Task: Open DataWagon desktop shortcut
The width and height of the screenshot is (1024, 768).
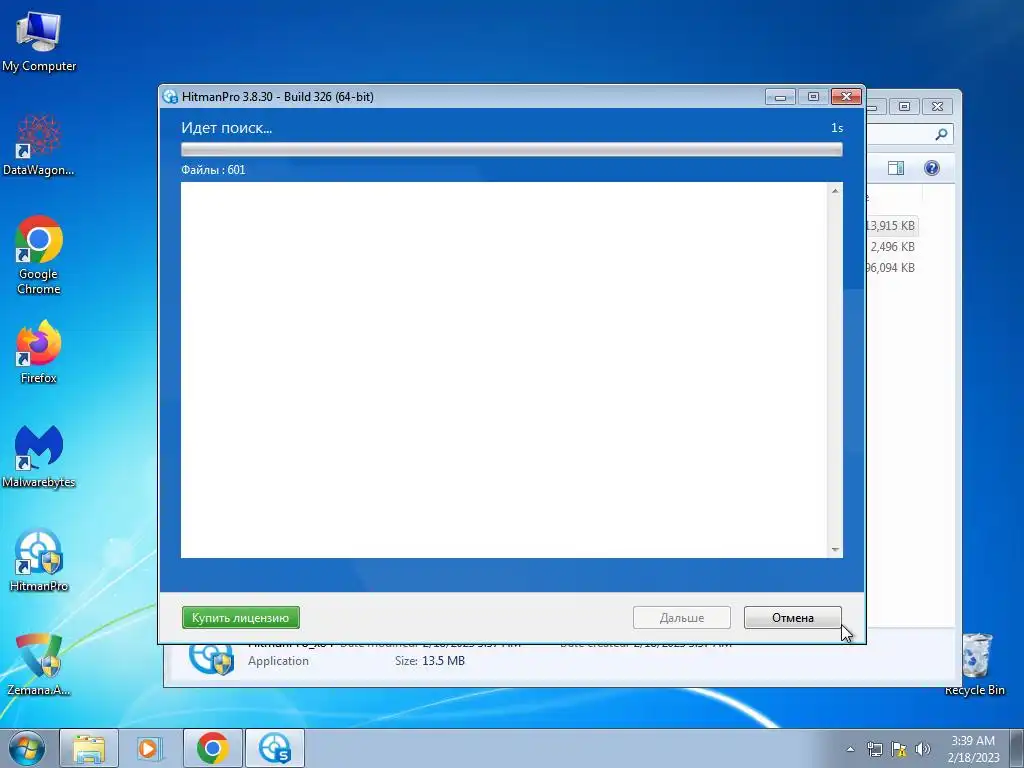Action: 39,145
